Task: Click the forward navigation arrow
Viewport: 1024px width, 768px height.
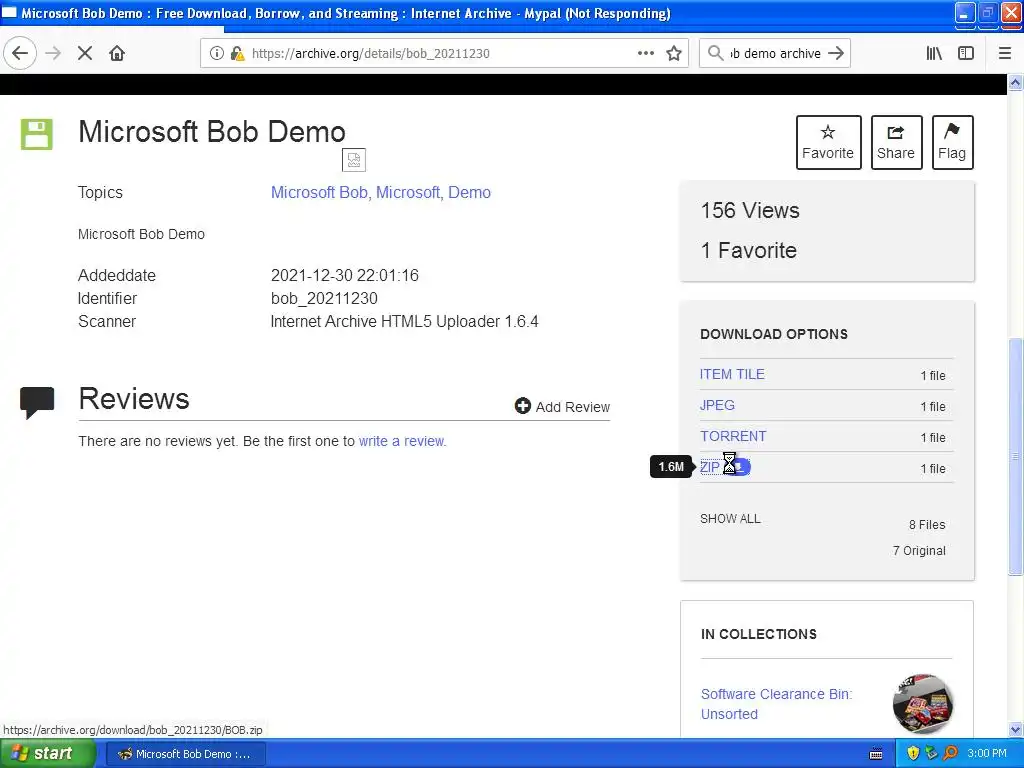Action: pyautogui.click(x=53, y=54)
